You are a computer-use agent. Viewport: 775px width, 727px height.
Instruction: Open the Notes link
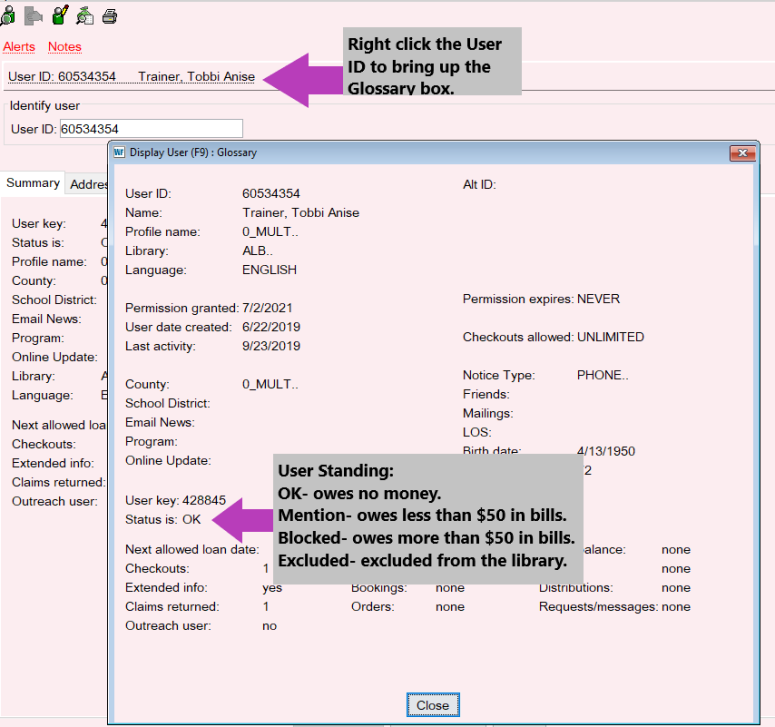(65, 47)
